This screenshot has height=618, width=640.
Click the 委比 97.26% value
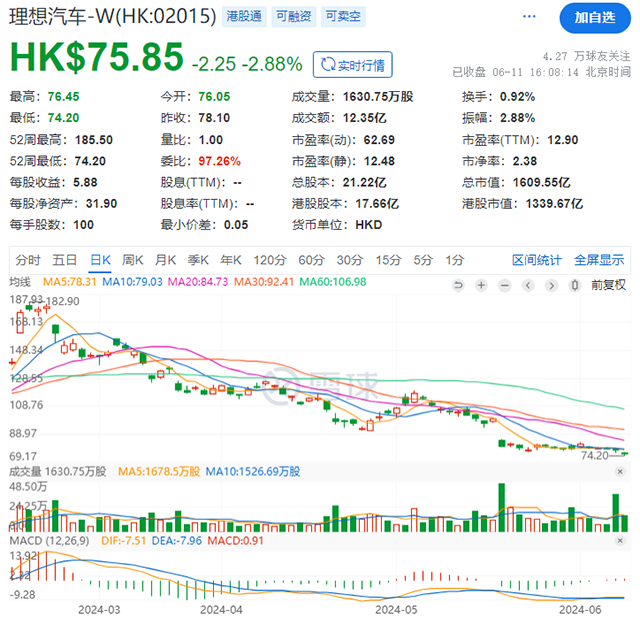point(219,161)
